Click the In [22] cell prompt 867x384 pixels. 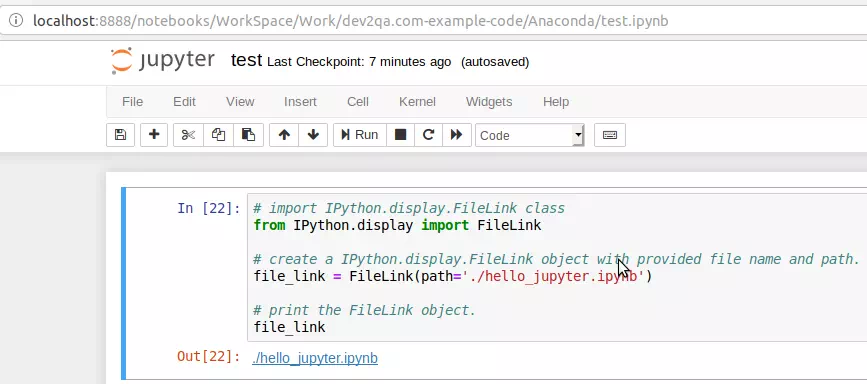pos(209,209)
